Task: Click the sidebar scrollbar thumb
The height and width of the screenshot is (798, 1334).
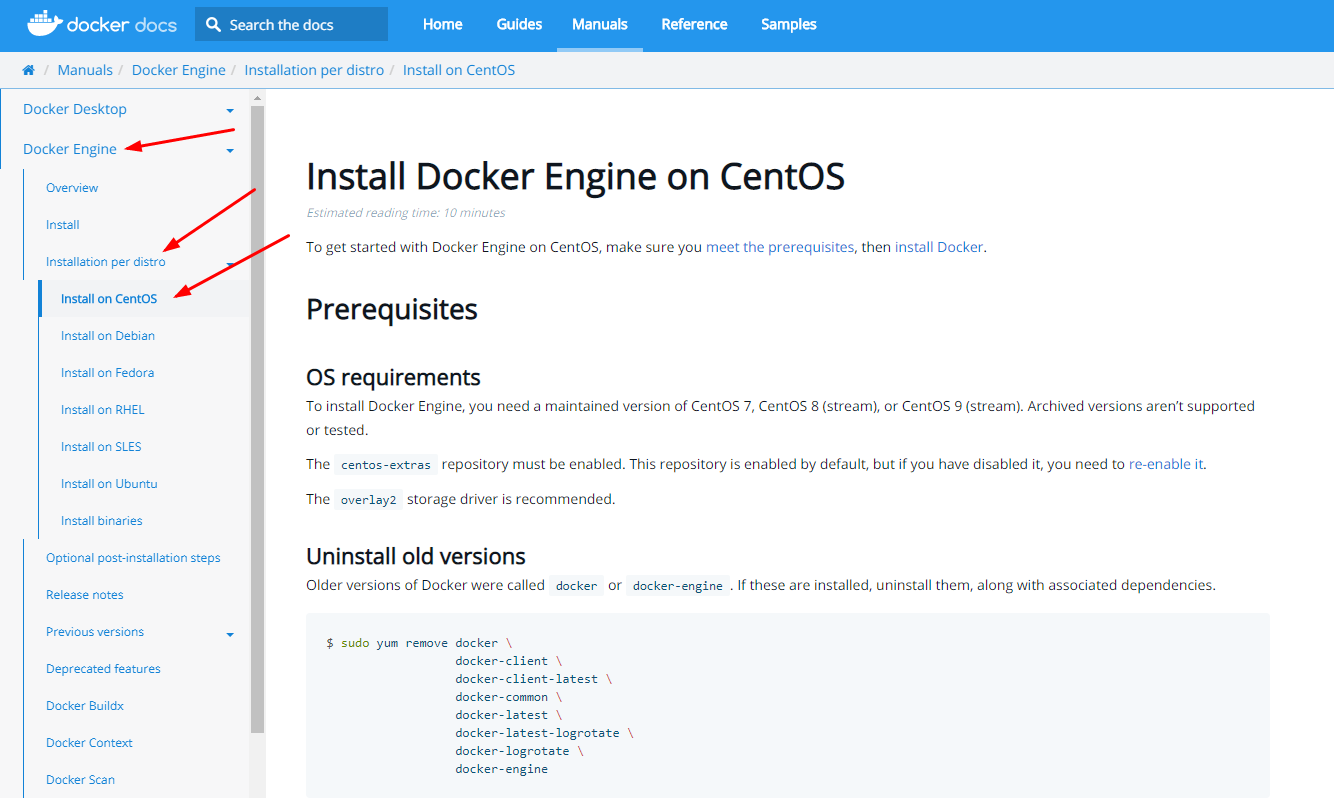Action: (257, 420)
